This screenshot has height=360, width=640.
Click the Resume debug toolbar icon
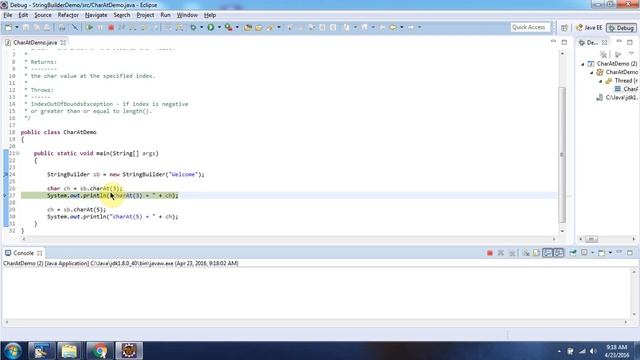point(89,27)
